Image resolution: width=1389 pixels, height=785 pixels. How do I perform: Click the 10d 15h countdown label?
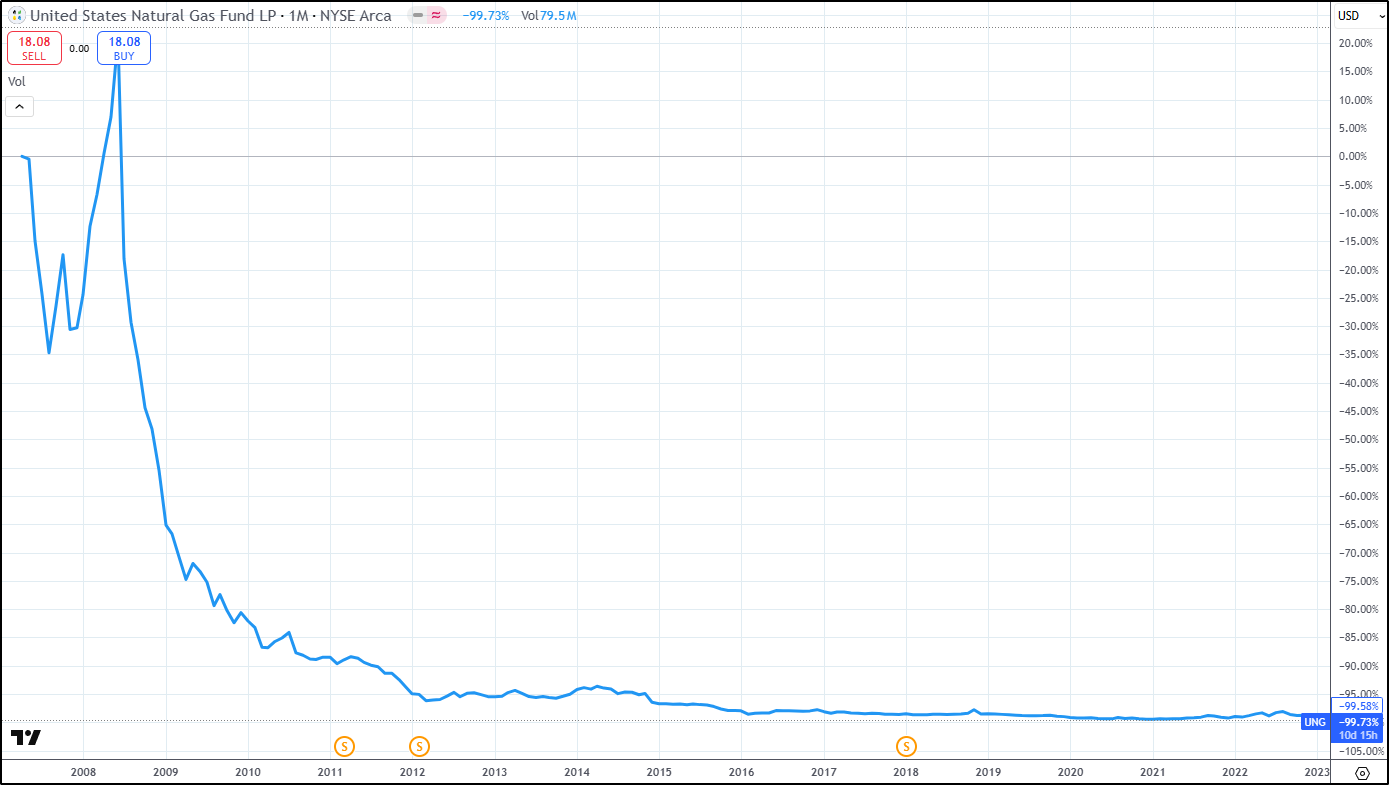tap(1359, 736)
